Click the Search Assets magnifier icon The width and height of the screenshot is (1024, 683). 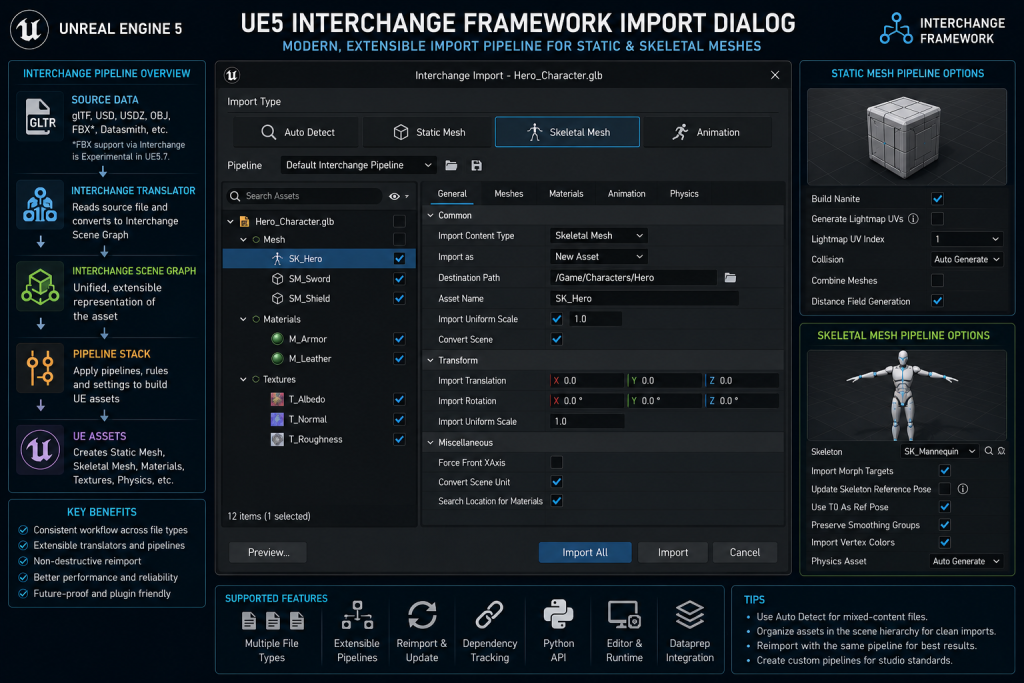coord(235,196)
